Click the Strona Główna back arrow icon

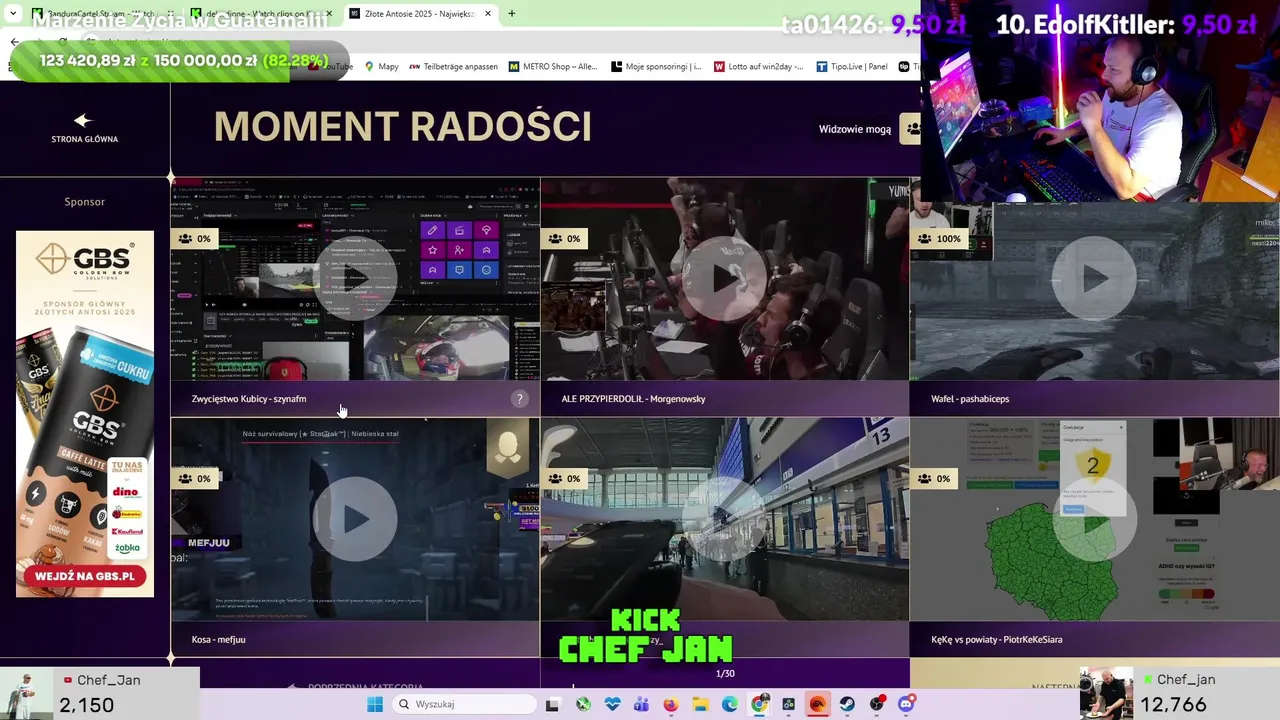click(x=84, y=120)
